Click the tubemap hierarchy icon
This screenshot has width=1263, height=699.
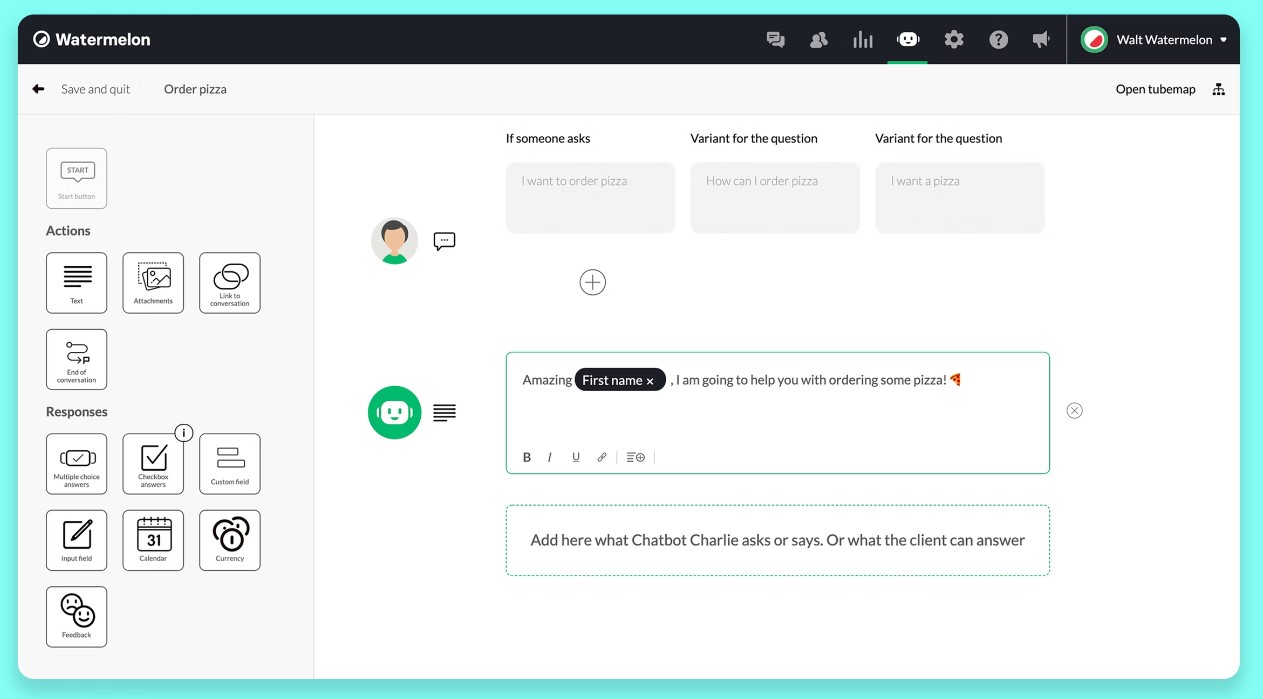(1218, 89)
